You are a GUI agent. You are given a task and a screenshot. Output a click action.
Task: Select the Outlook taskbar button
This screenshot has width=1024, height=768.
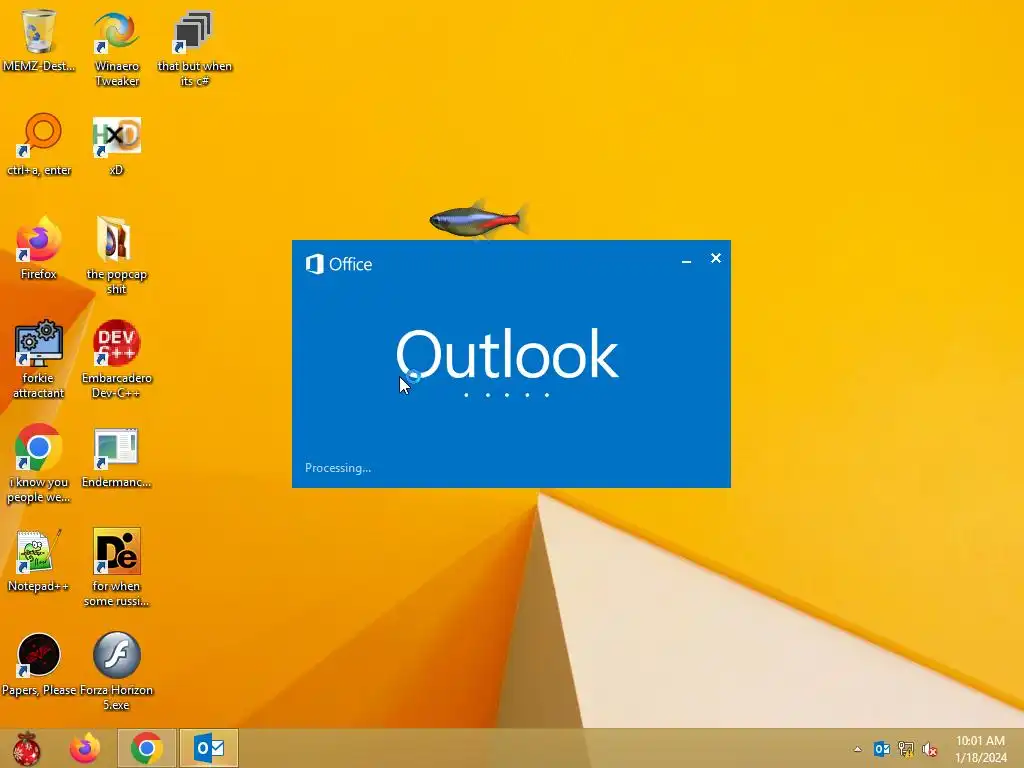pos(209,748)
